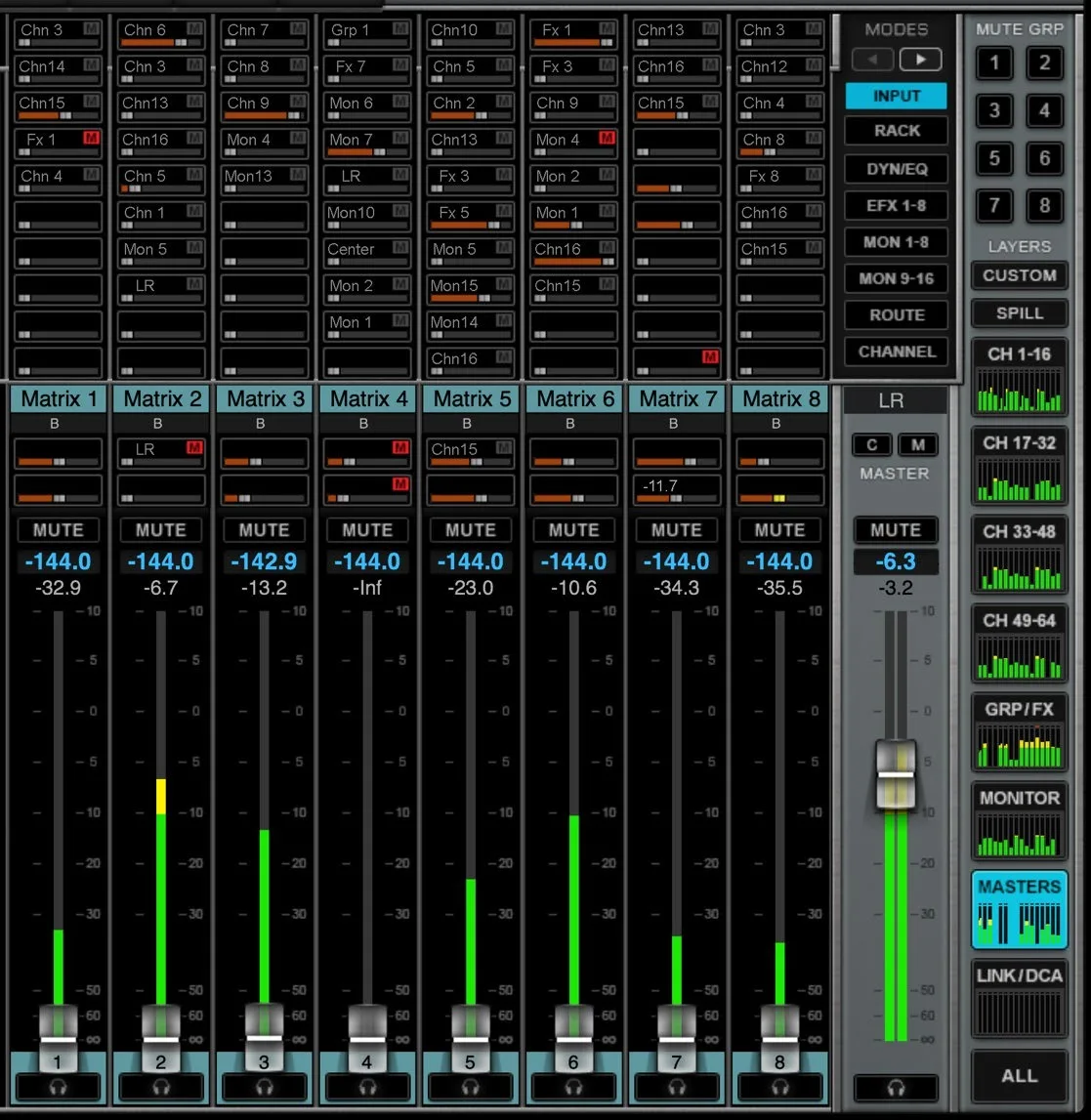Screen dimensions: 1091x1120
Task: Select the CHANNEL mode
Action: pos(897,352)
